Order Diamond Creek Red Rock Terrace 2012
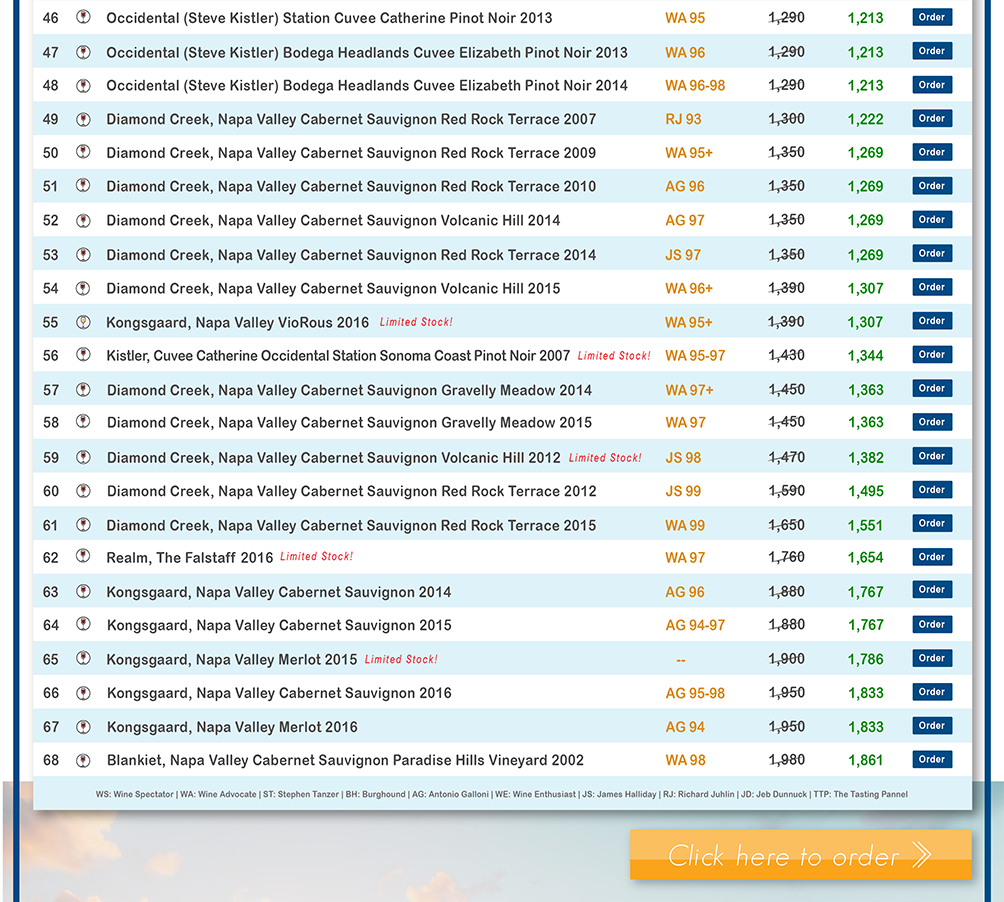Image resolution: width=1004 pixels, height=902 pixels. click(x=932, y=490)
